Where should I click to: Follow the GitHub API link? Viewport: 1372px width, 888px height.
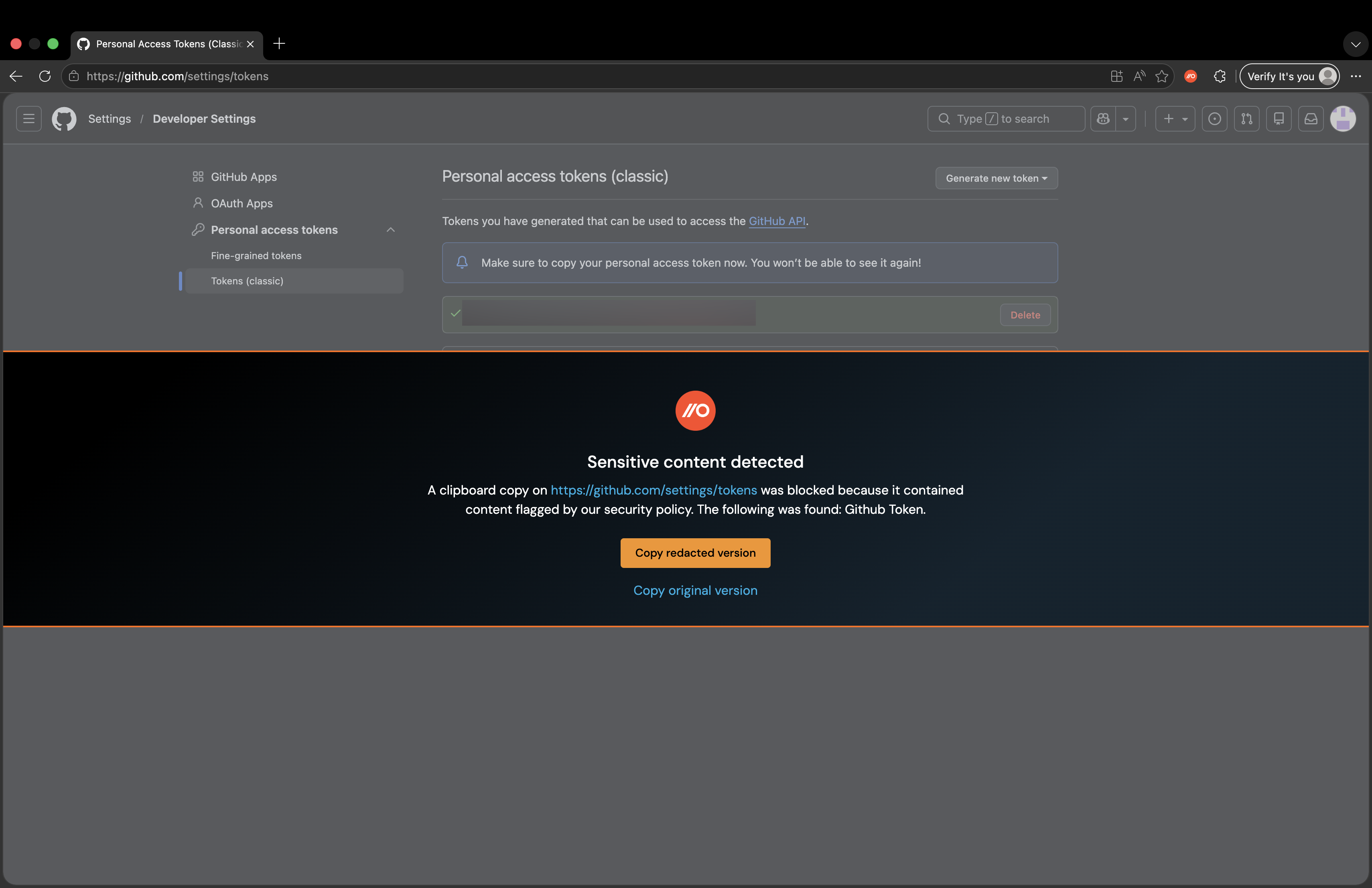tap(777, 221)
